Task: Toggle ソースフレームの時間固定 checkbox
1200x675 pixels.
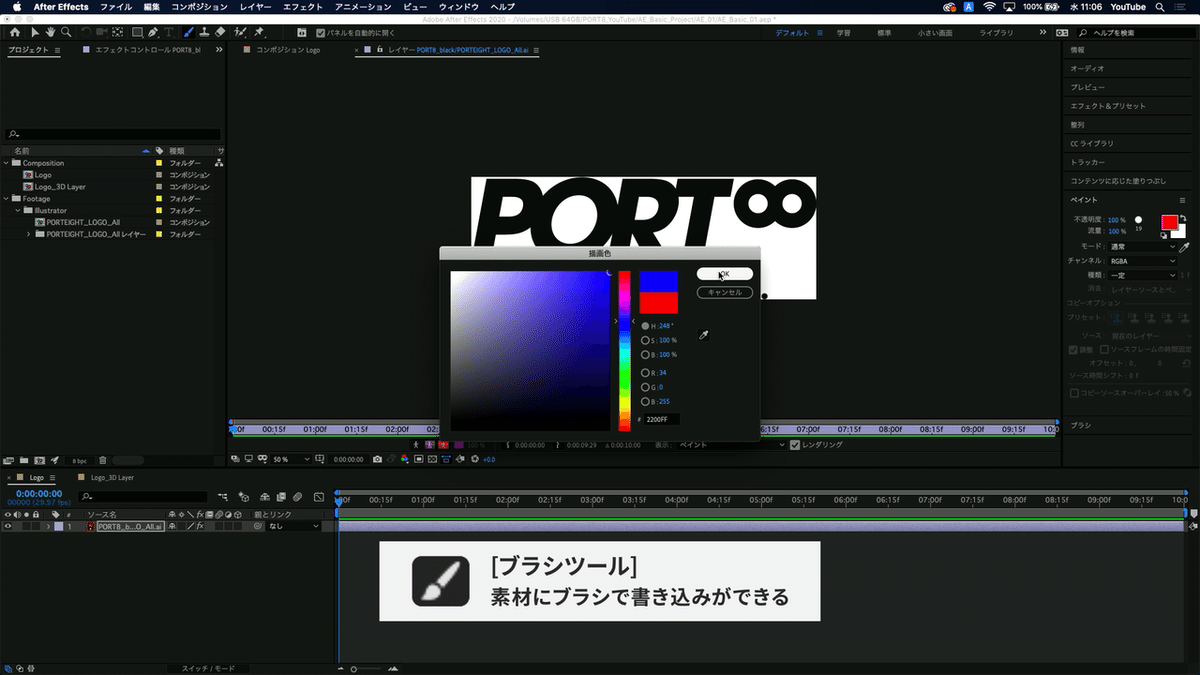Action: pyautogui.click(x=1105, y=349)
